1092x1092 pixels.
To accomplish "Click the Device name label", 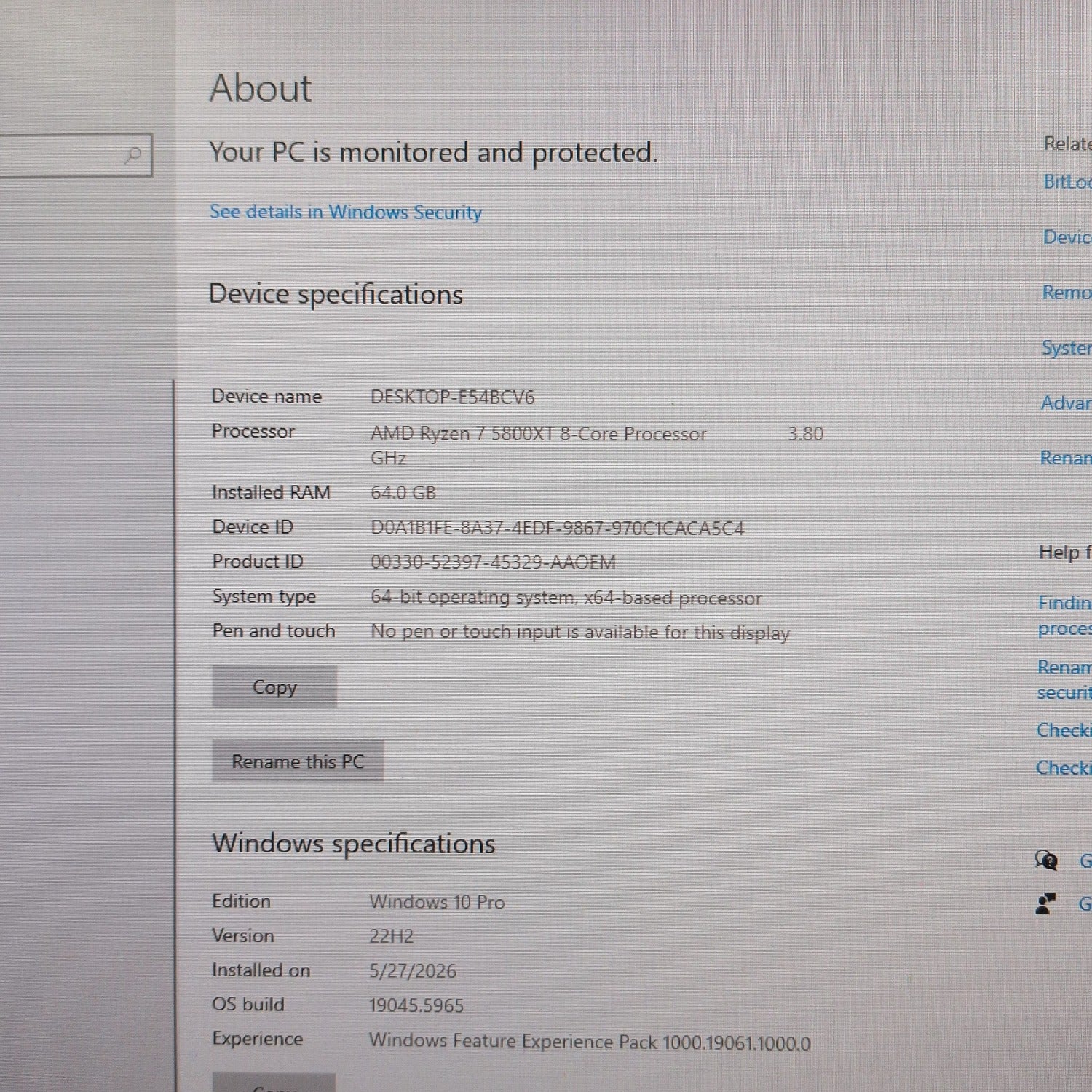I will tap(266, 396).
